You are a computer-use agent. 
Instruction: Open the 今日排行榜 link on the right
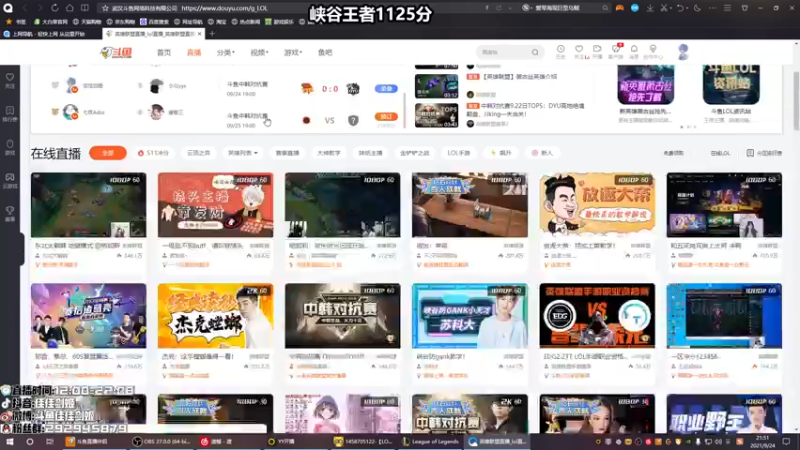click(764, 153)
